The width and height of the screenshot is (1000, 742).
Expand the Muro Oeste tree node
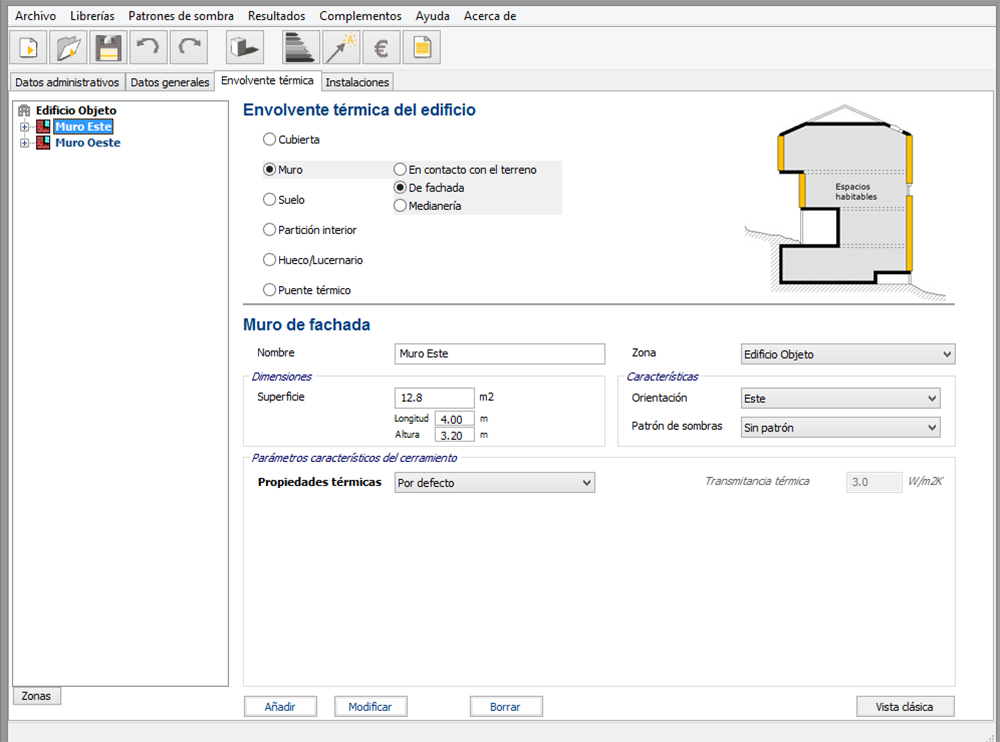(24, 143)
